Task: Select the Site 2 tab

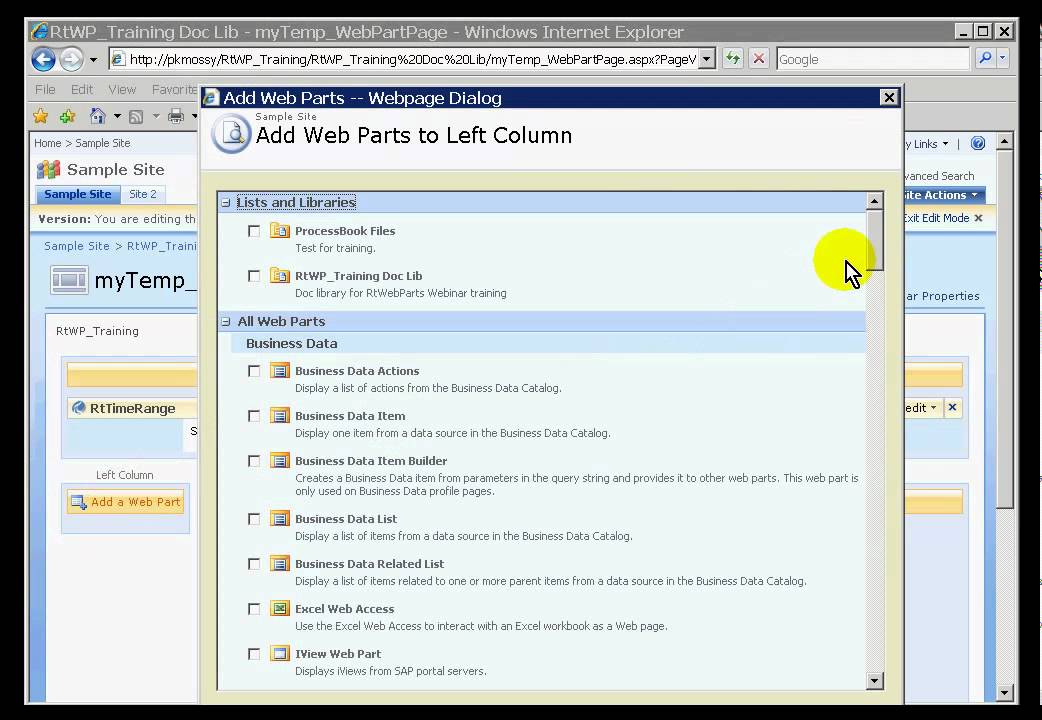Action: click(143, 194)
